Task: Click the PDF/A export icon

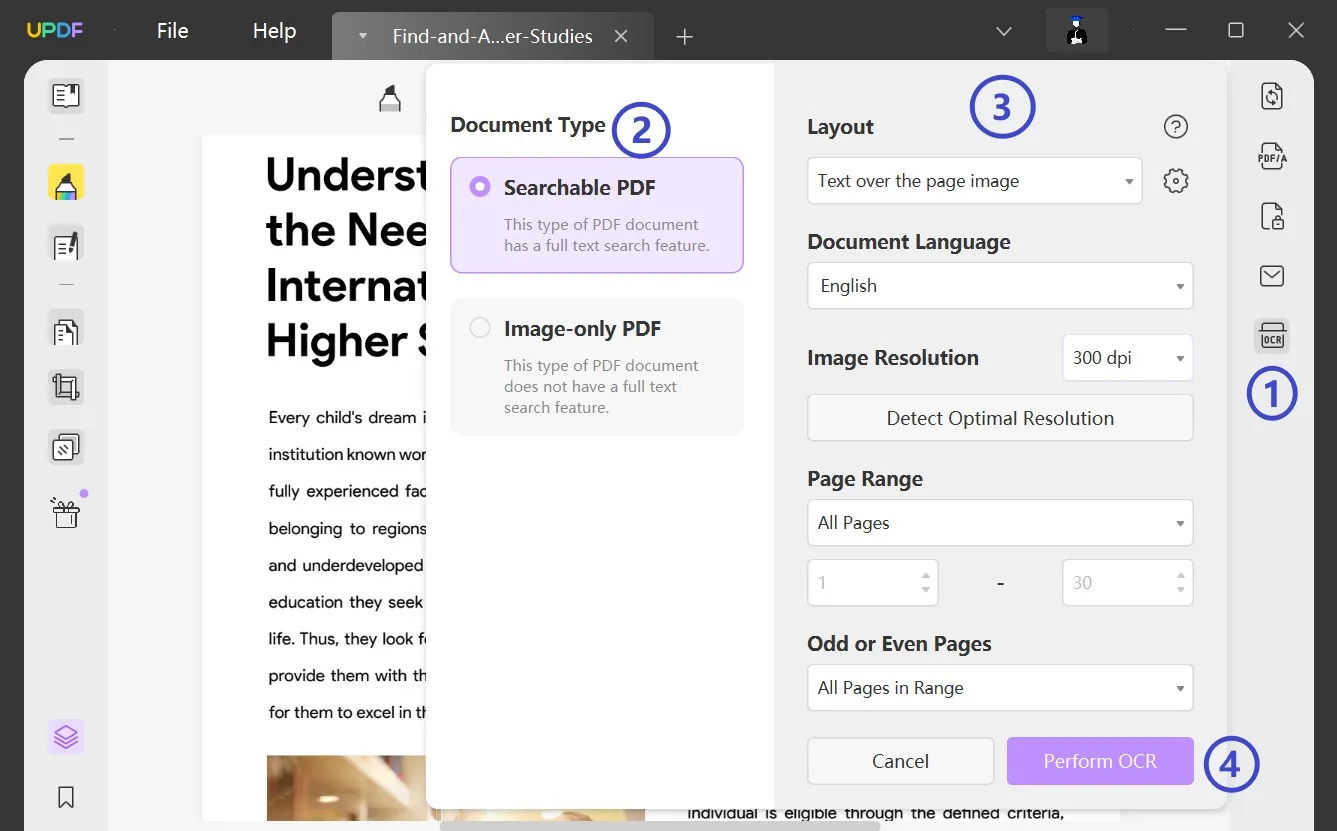Action: click(x=1272, y=156)
